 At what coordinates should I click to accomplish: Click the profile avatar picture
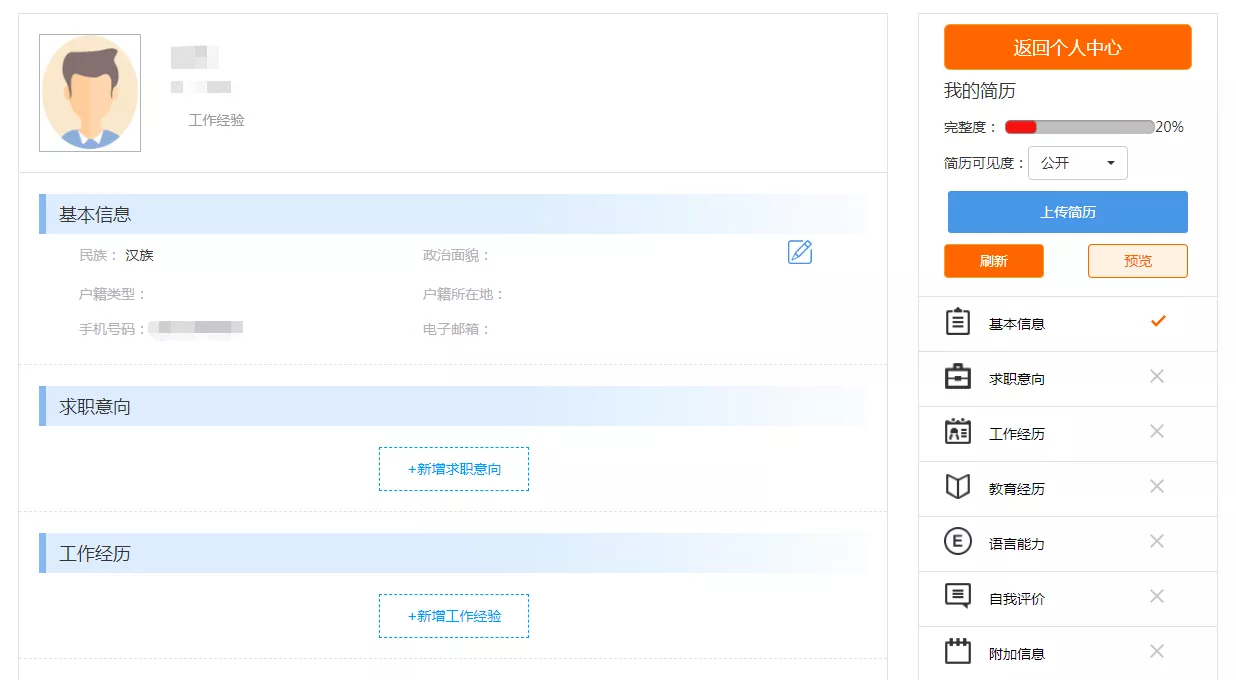pos(90,93)
